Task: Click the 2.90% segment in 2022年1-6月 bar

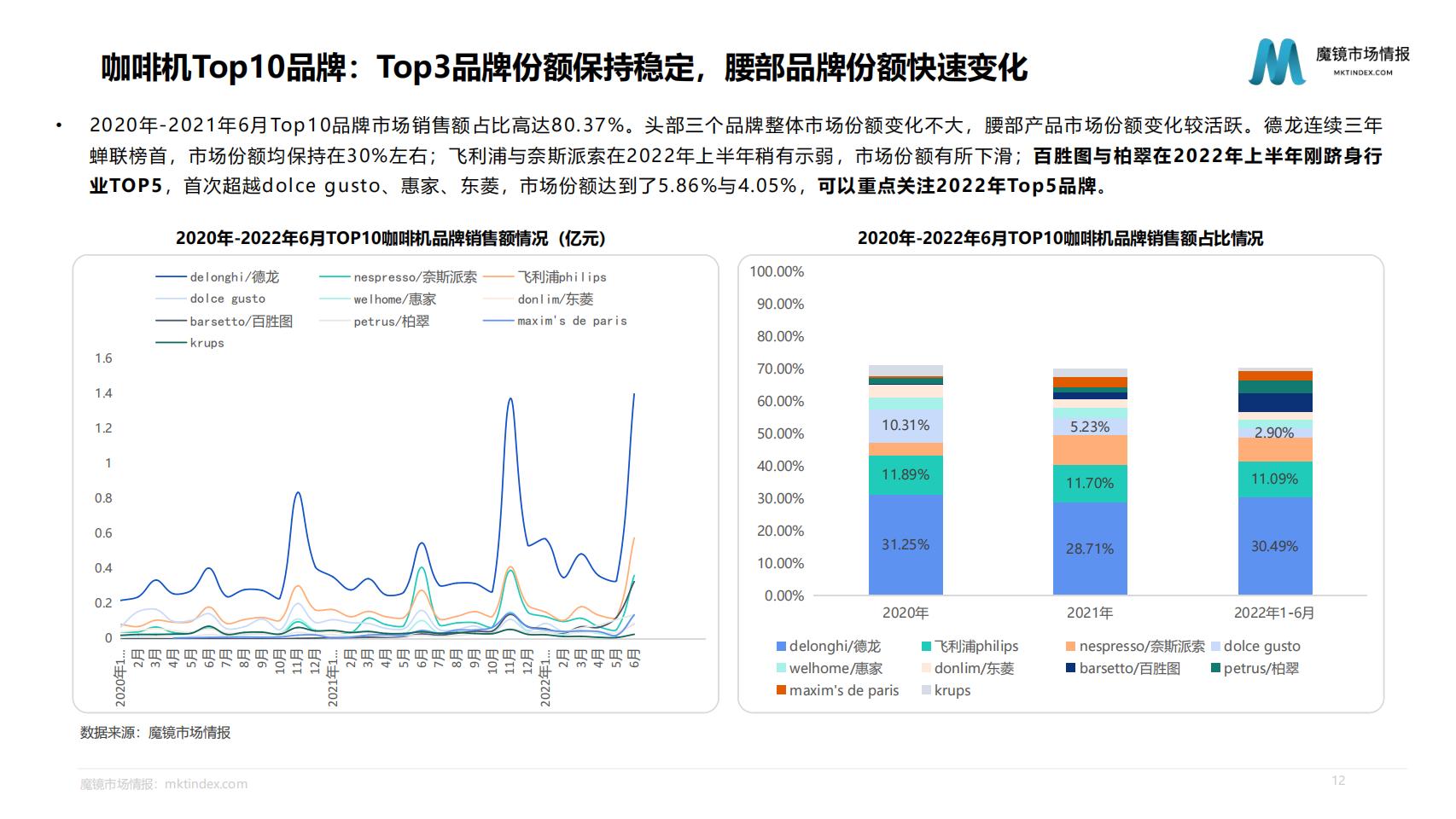Action: [x=1275, y=433]
